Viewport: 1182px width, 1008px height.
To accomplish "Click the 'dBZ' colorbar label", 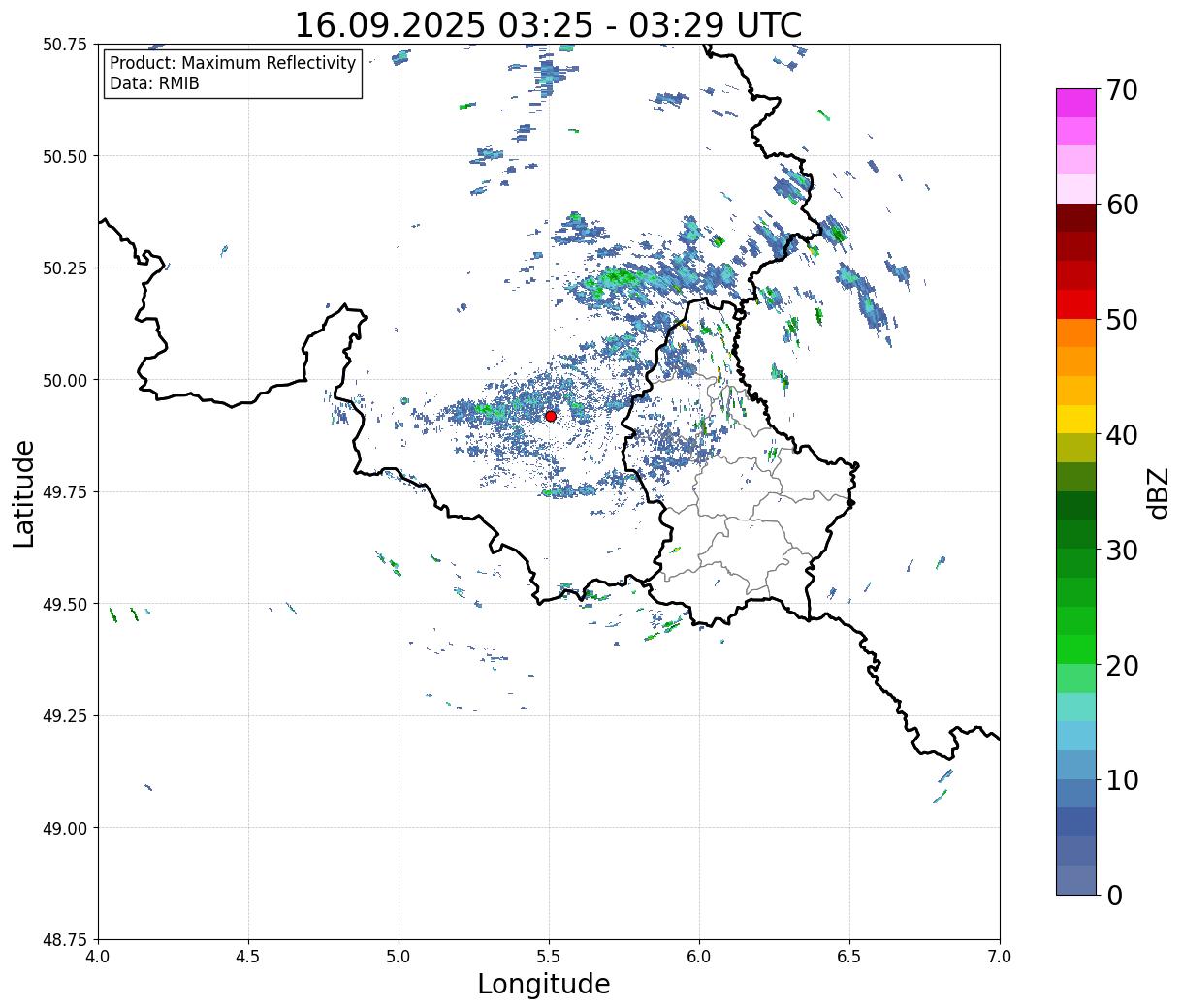I will point(1159,492).
